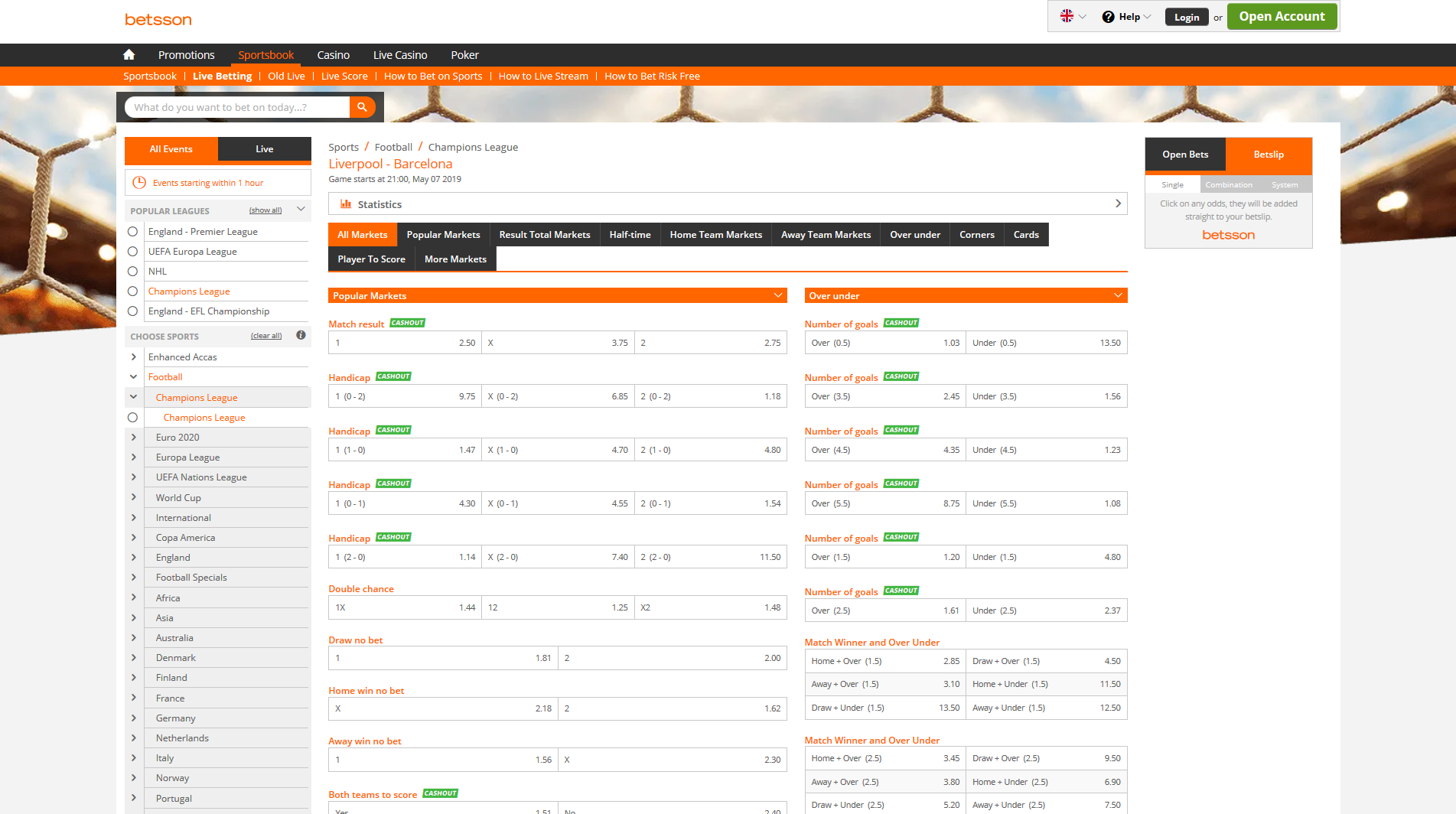Viewport: 1456px width, 814px height.
Task: Select UEFA Europa League radio button
Action: (x=132, y=252)
